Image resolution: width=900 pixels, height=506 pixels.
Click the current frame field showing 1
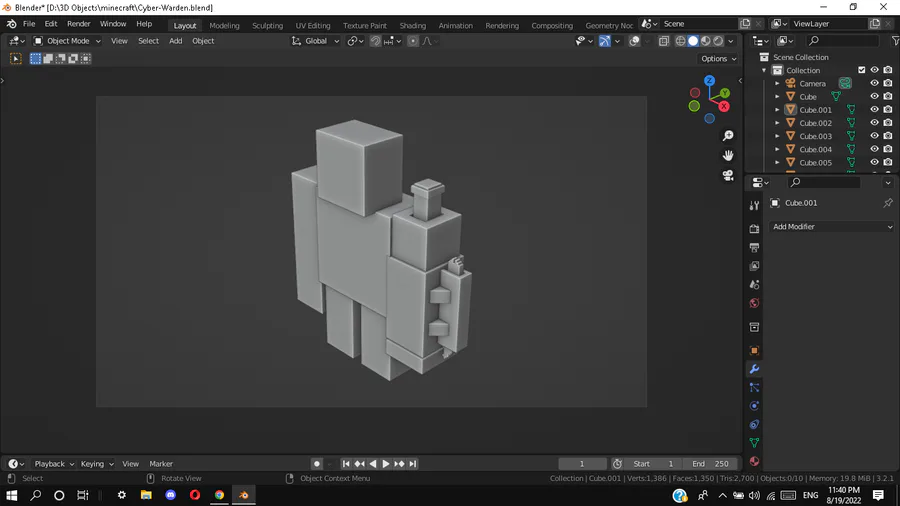pos(582,464)
